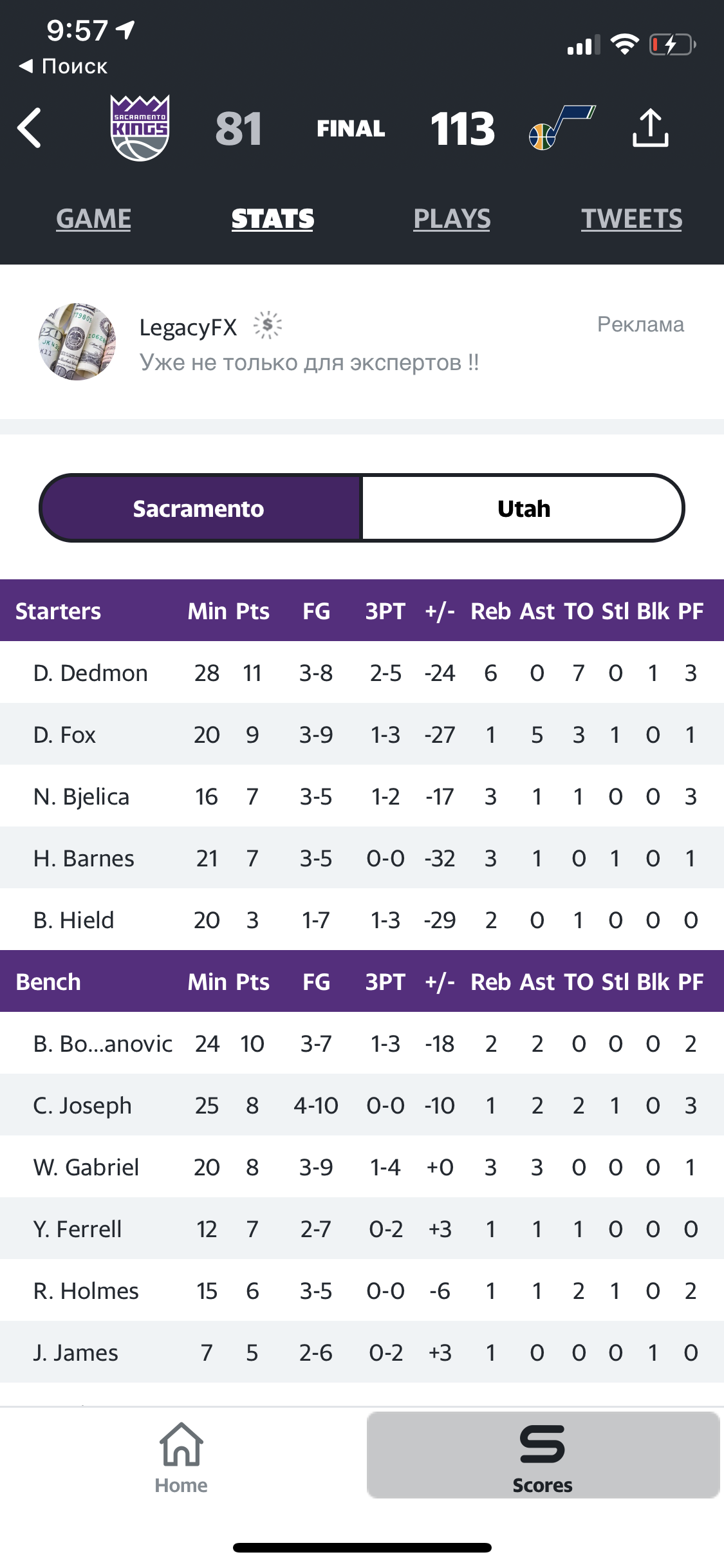The width and height of the screenshot is (724, 1568).
Task: Switch box score to Utah
Action: coord(523,509)
